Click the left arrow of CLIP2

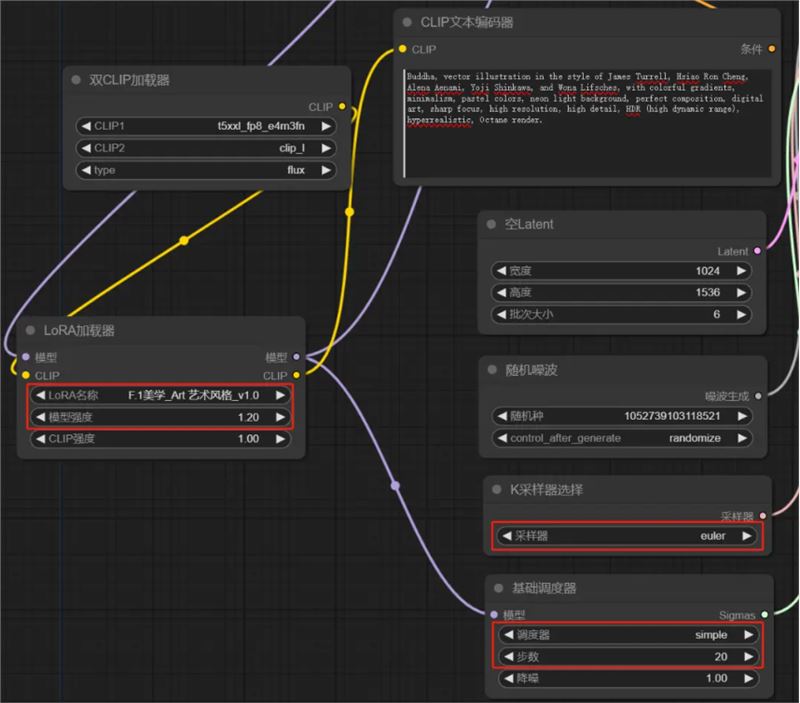(x=86, y=148)
